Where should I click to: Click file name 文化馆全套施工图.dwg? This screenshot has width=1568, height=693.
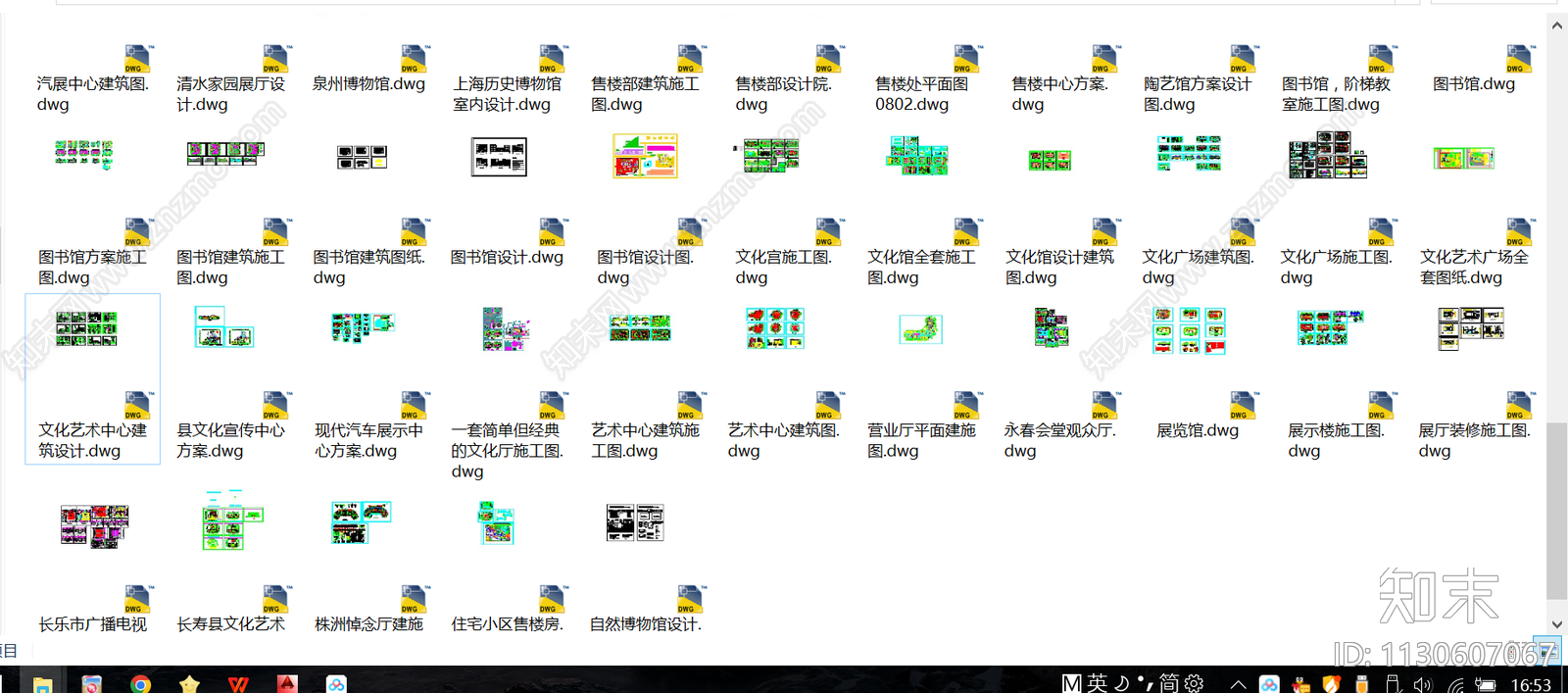click(921, 267)
